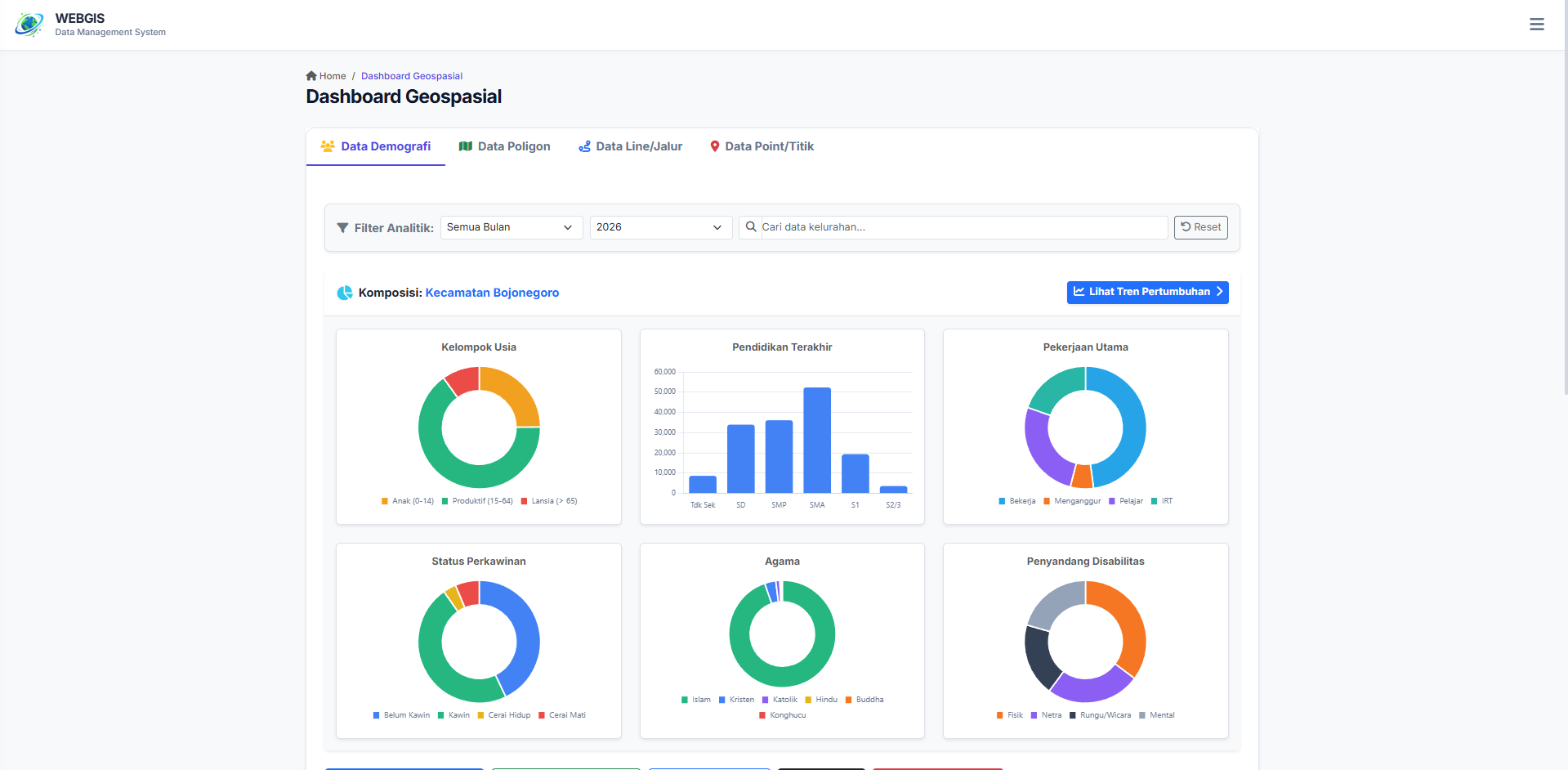Open the Semua Bulan month dropdown
Image resolution: width=1568 pixels, height=770 pixels.
511,227
